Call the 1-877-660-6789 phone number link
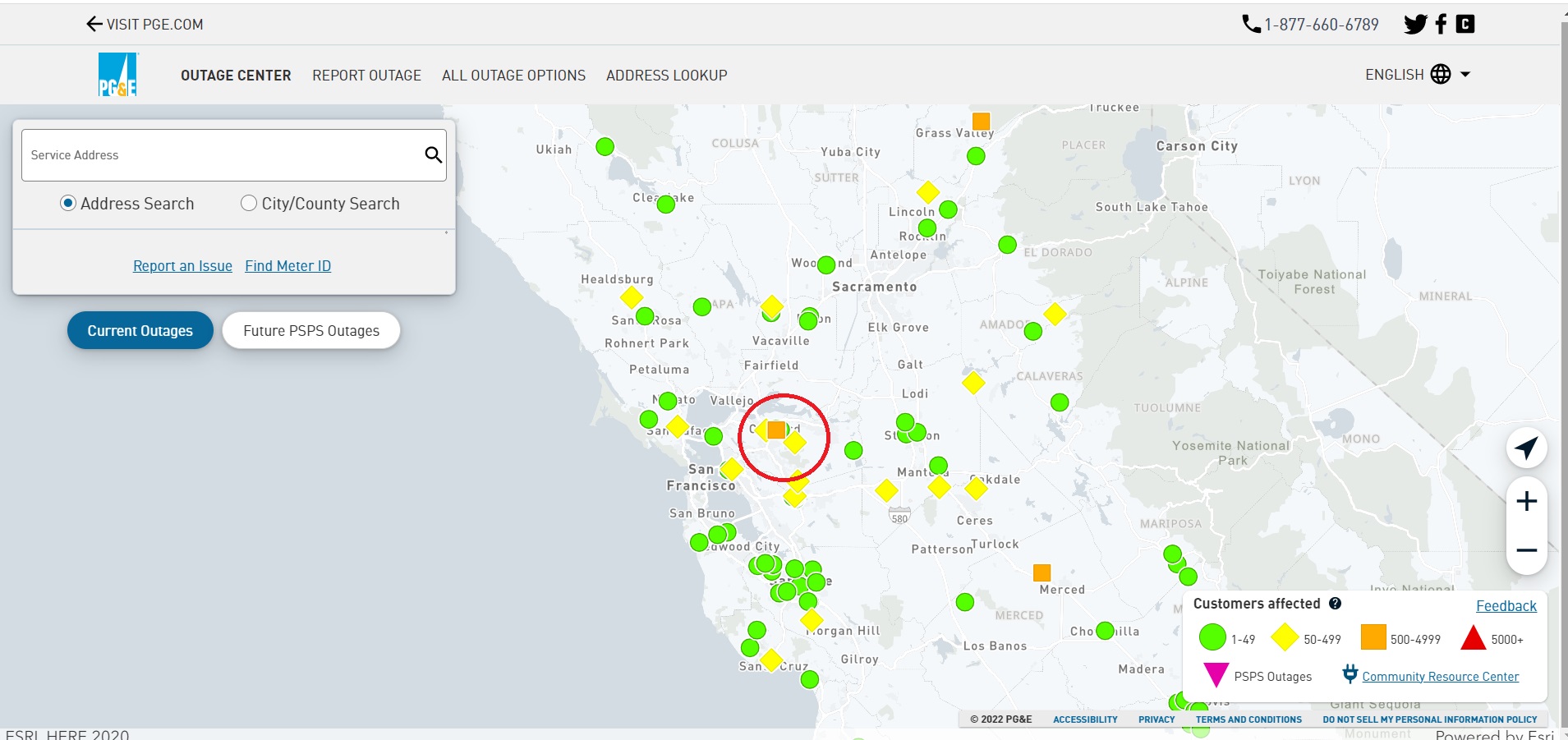The image size is (1568, 740). coord(1321,25)
